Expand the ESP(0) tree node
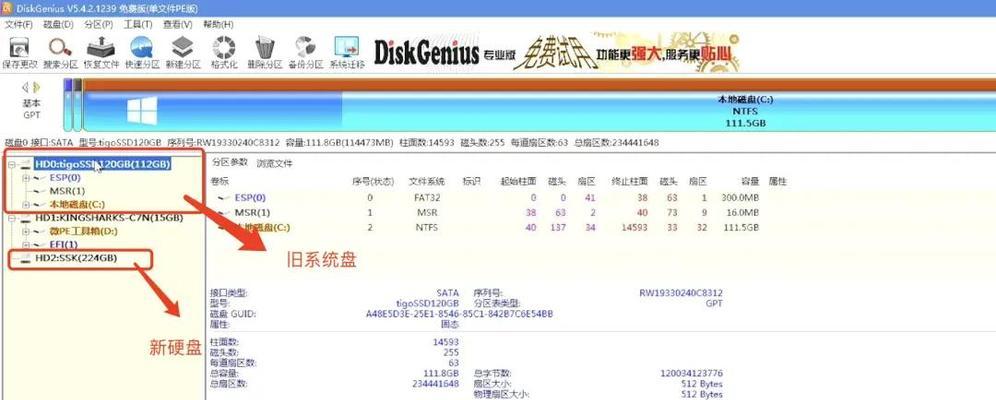This screenshot has height=400, width=996. tap(26, 178)
